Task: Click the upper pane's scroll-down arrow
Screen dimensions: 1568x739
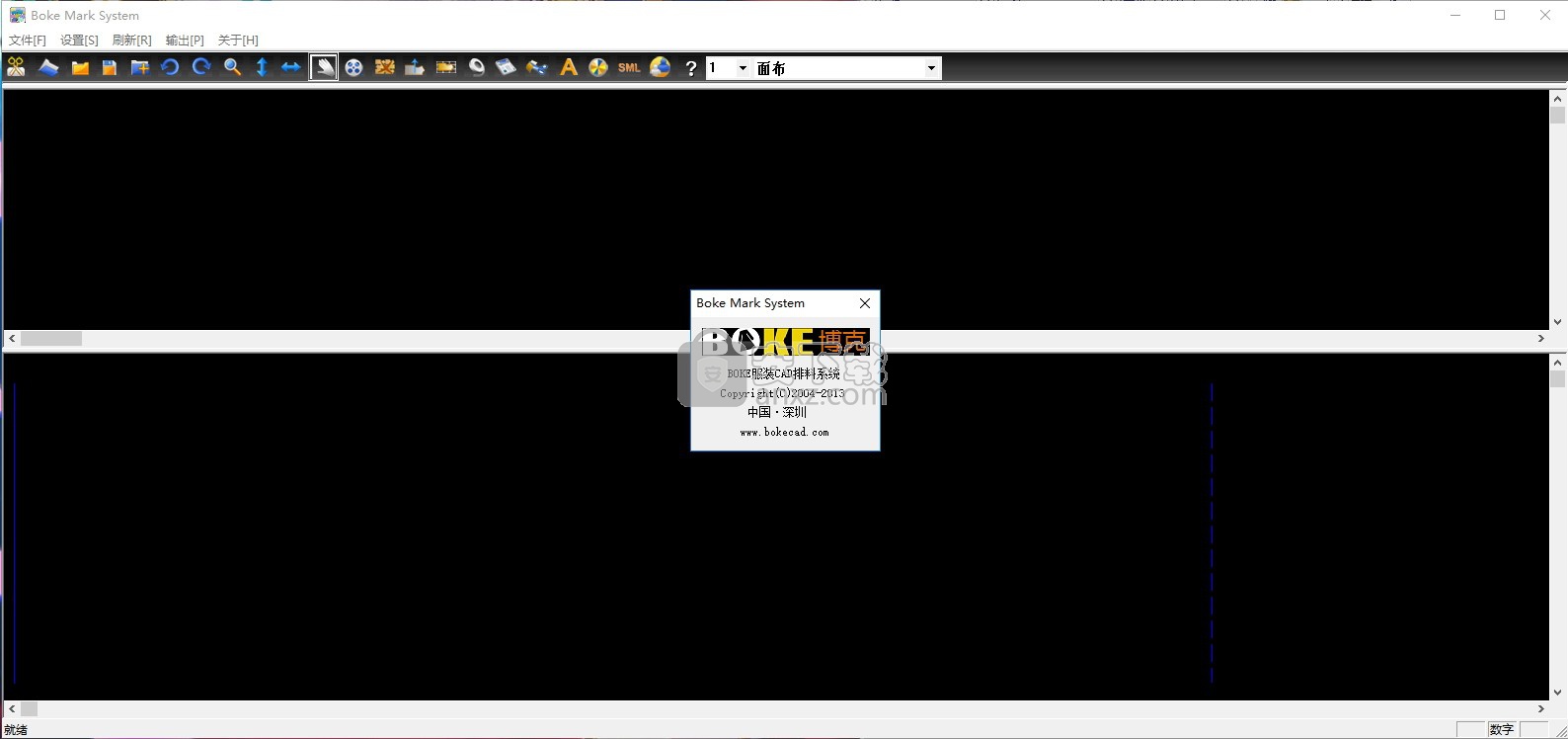Action: (1557, 321)
